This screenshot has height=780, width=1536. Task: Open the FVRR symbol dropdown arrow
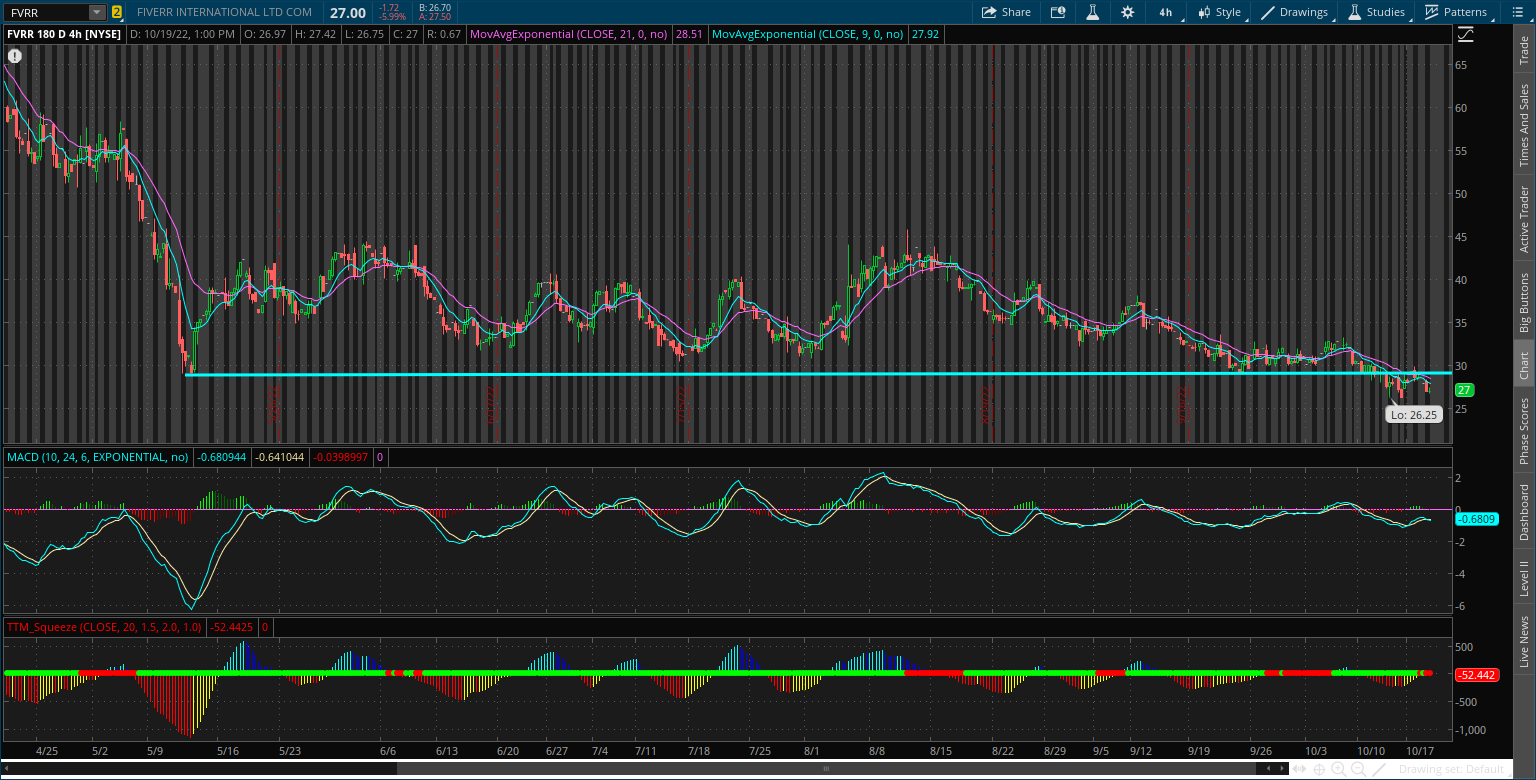tap(97, 12)
